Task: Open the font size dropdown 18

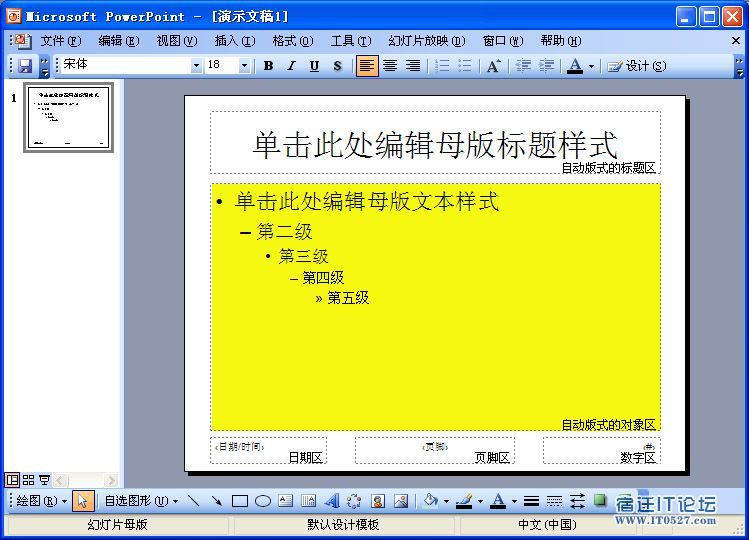Action: click(245, 65)
